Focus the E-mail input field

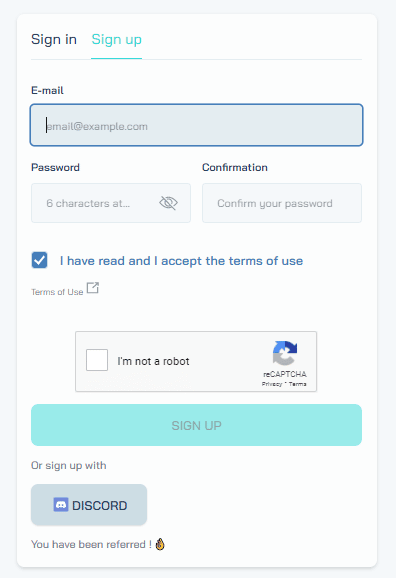point(197,125)
